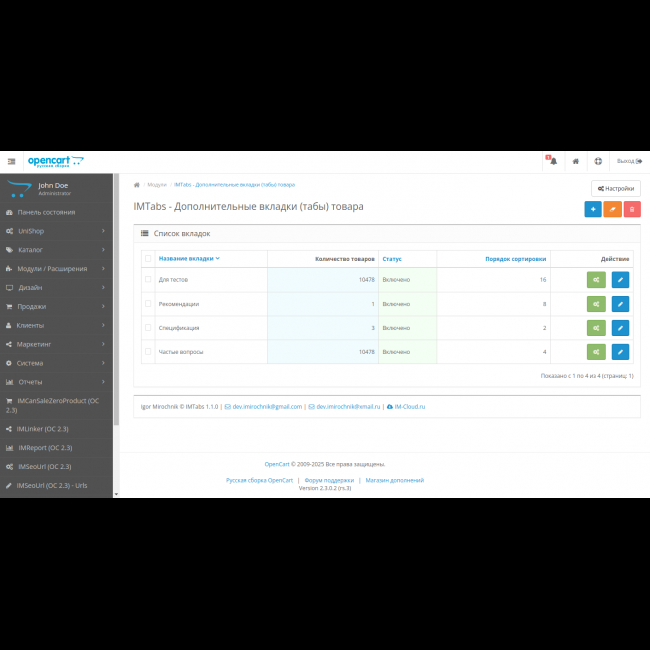
Task: Select the 'Частые вопросы' row checkbox
Action: pos(148,352)
